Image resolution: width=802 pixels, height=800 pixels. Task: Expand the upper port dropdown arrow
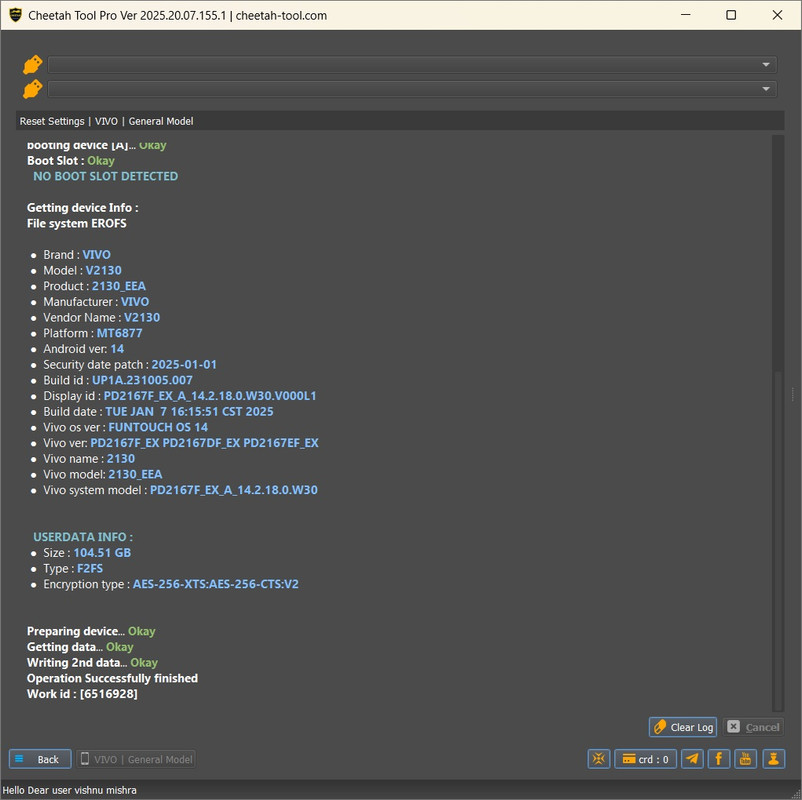click(x=766, y=65)
